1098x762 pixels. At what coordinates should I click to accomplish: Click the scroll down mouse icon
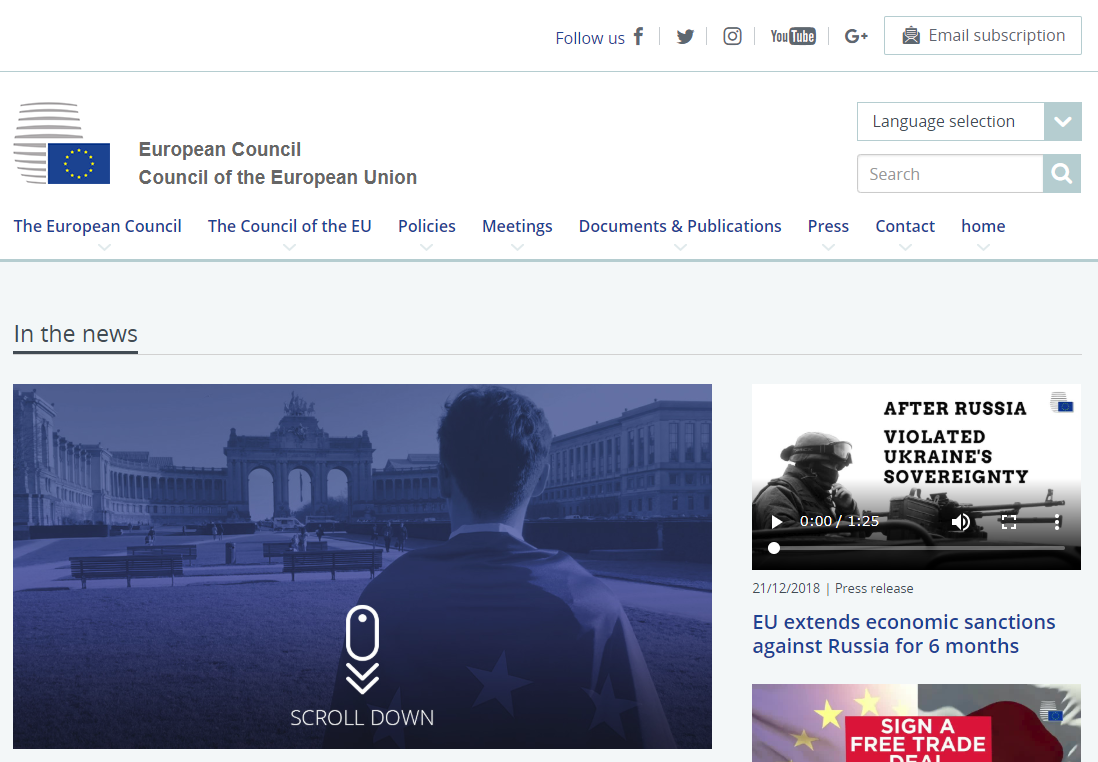pos(362,649)
